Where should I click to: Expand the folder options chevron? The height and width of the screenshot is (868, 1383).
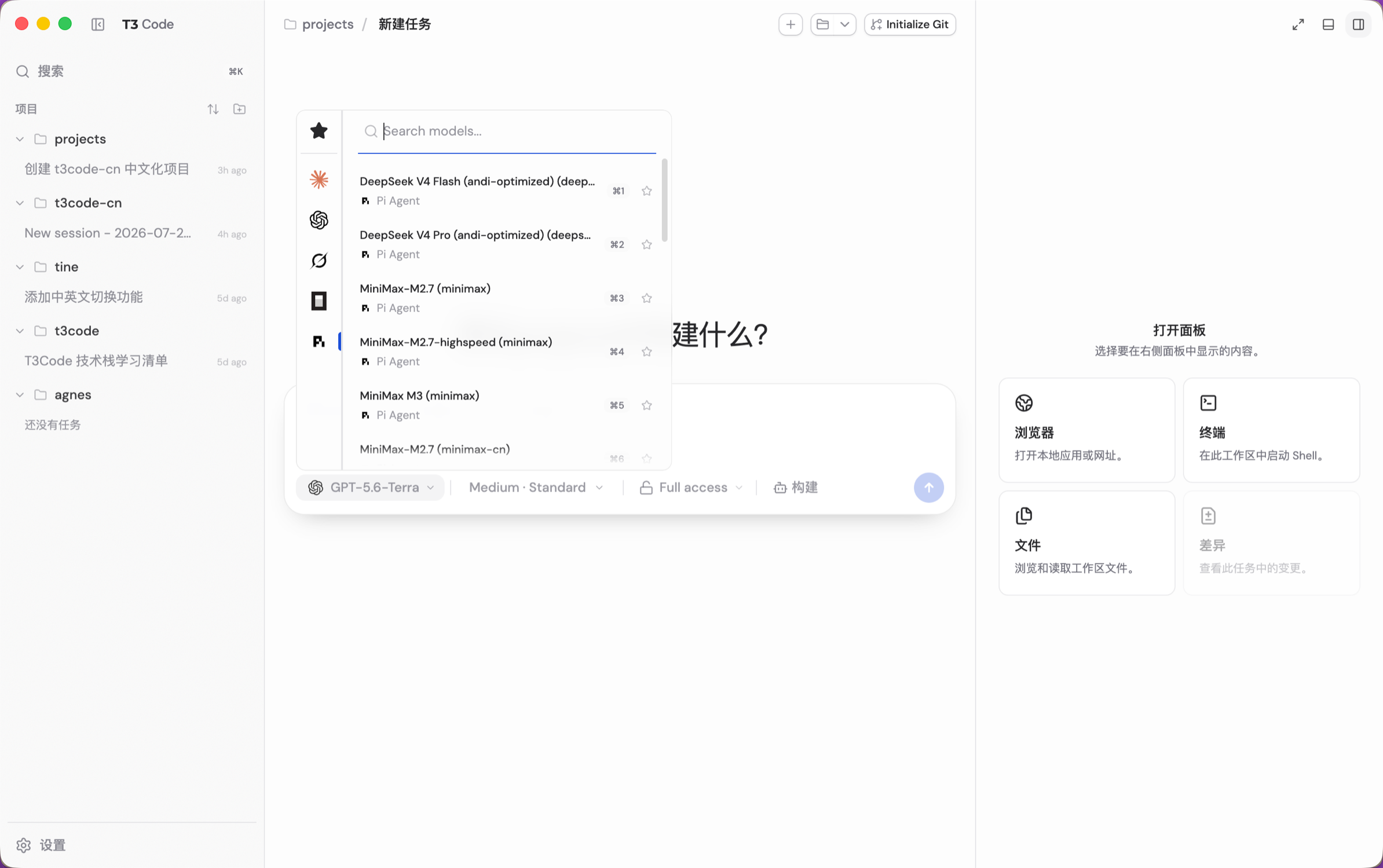point(844,24)
